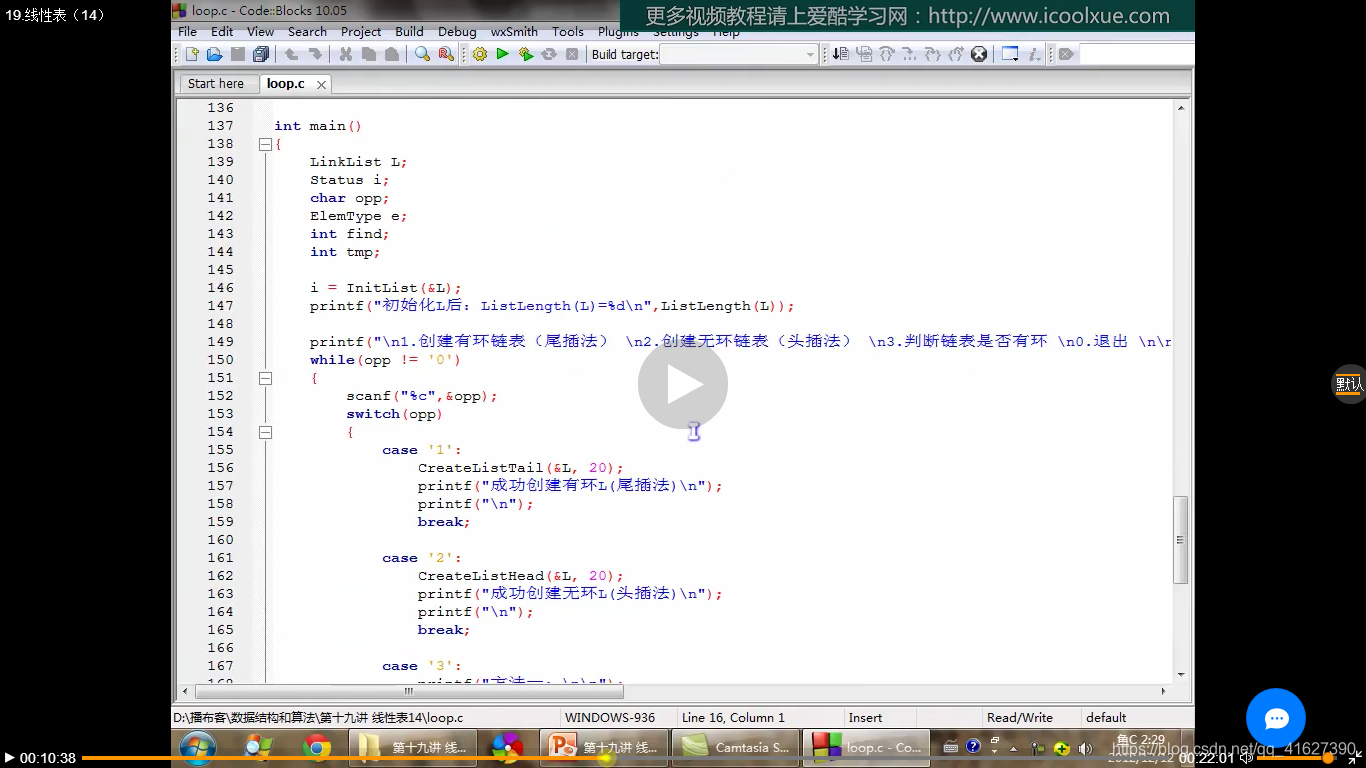The width and height of the screenshot is (1366, 768).
Task: Click the Copy toolbar icon
Action: (368, 54)
